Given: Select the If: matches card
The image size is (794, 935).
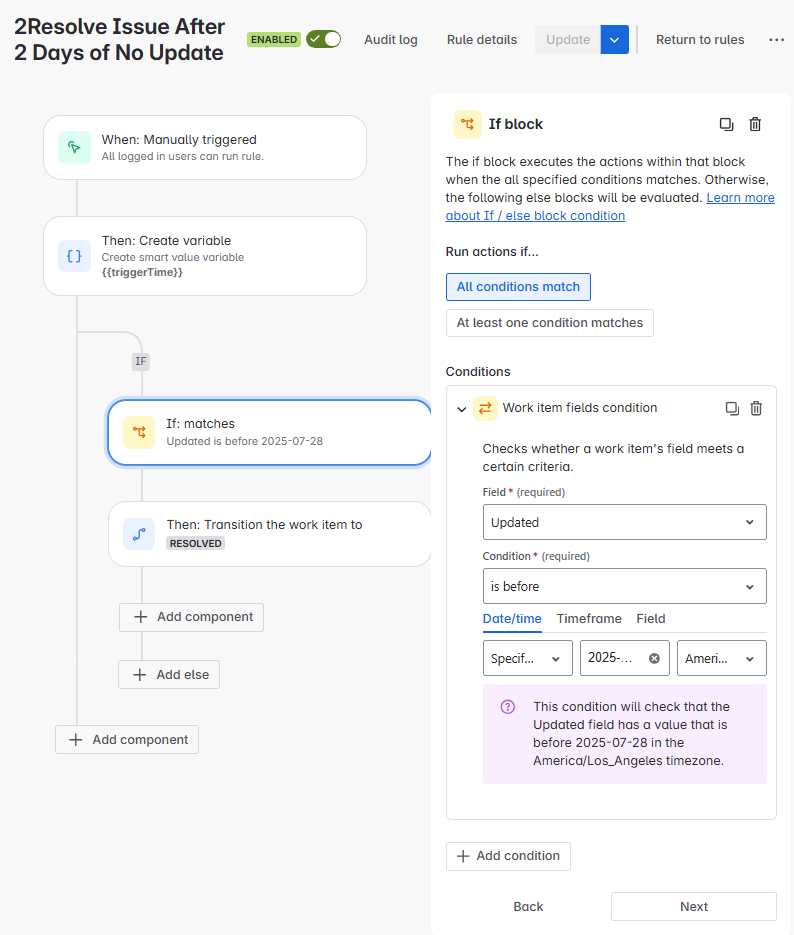Looking at the screenshot, I should pos(269,432).
